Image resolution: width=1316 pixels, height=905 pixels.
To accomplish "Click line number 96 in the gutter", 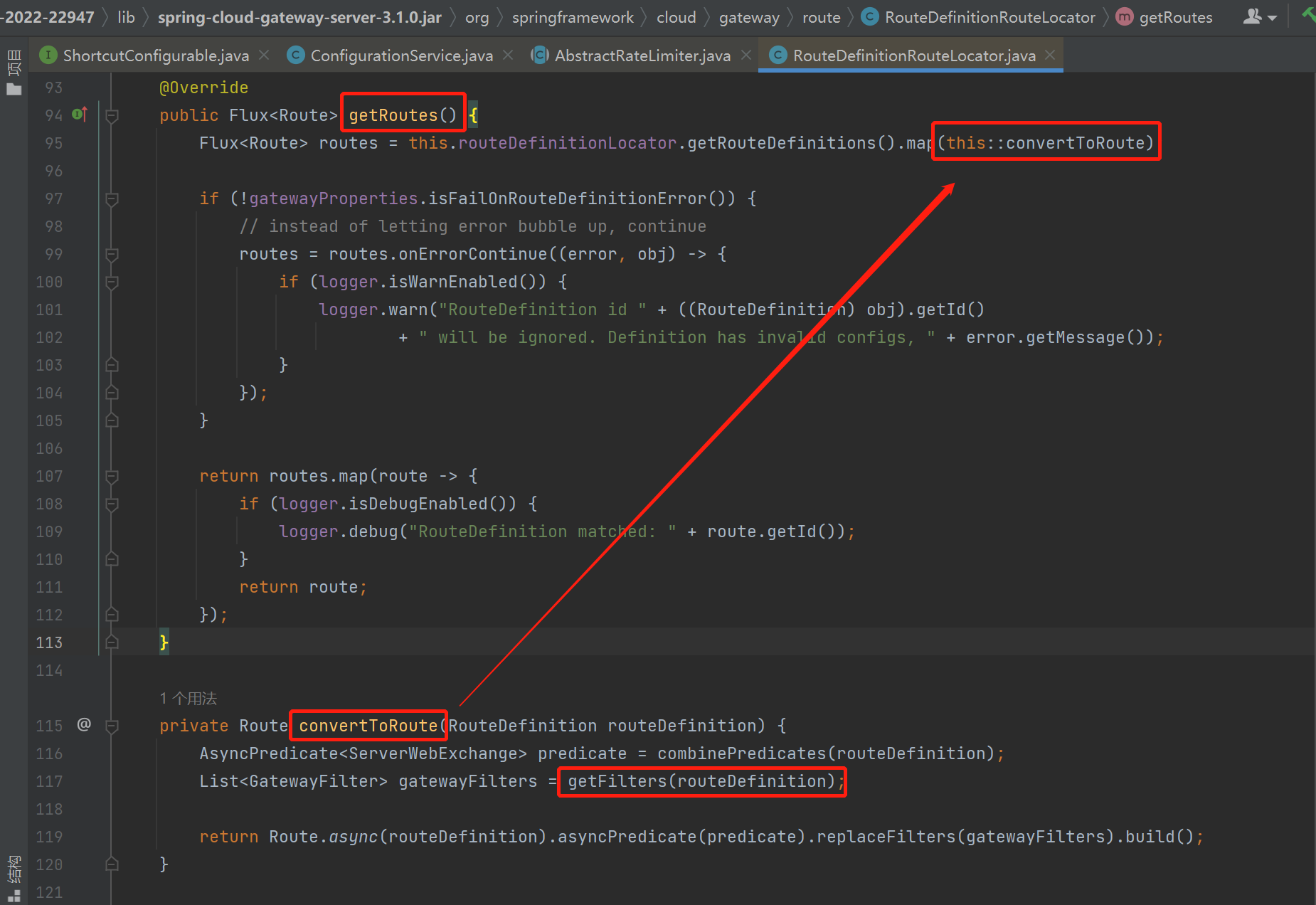I will point(54,171).
